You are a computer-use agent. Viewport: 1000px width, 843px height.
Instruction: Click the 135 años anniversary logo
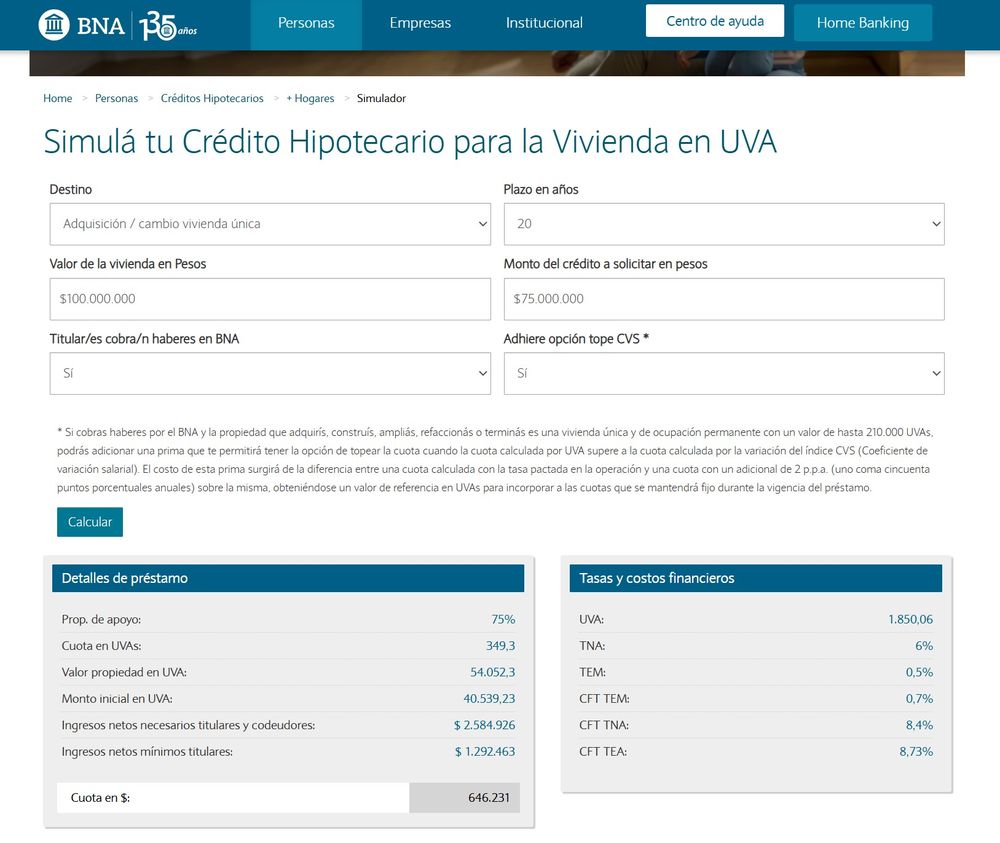(x=168, y=26)
